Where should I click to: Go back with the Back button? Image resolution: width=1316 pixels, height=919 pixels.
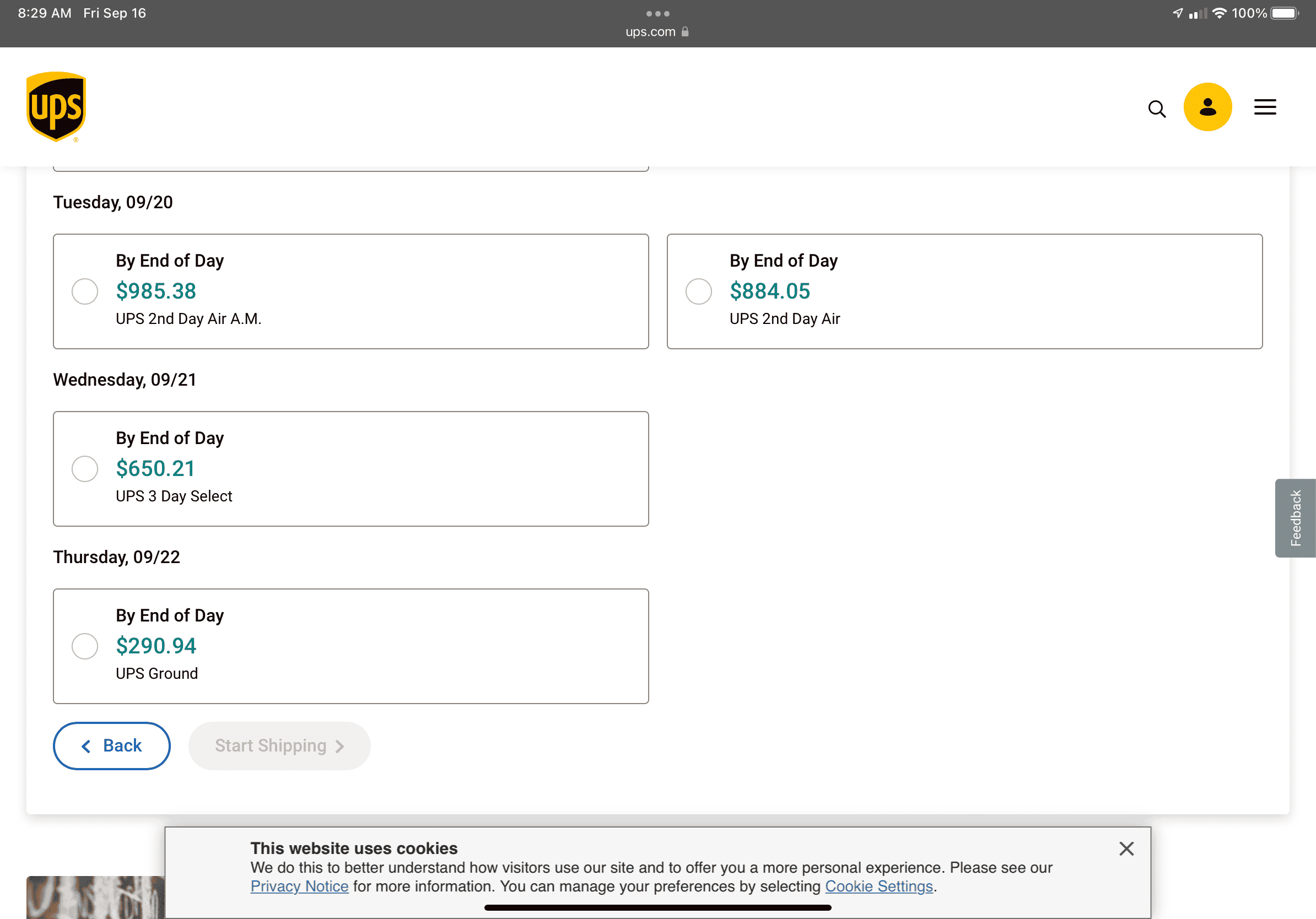pos(112,746)
